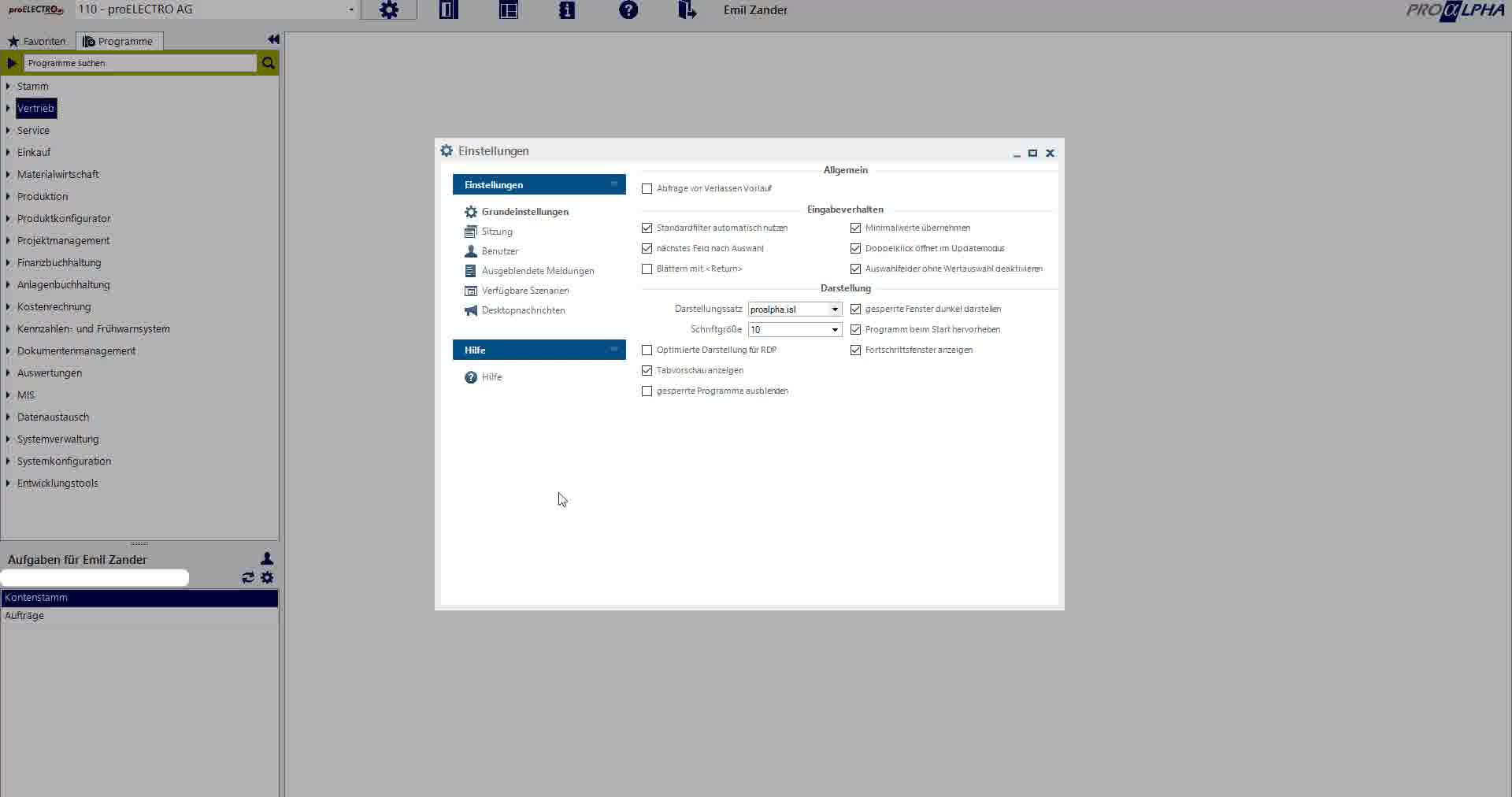Open the Schriftgröße dropdown
Screen dimensions: 1512x797
835,330
